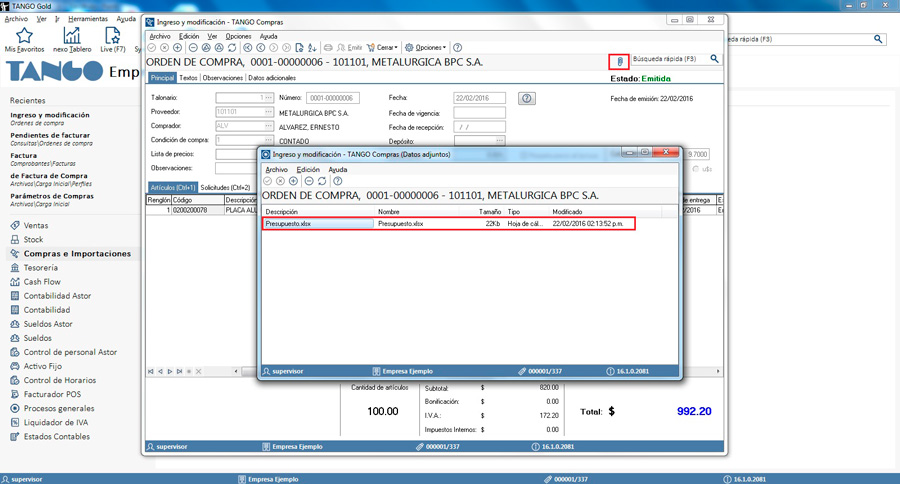Image resolution: width=900 pixels, height=484 pixels.
Task: Go to first row grid navigator button
Action: (x=150, y=371)
